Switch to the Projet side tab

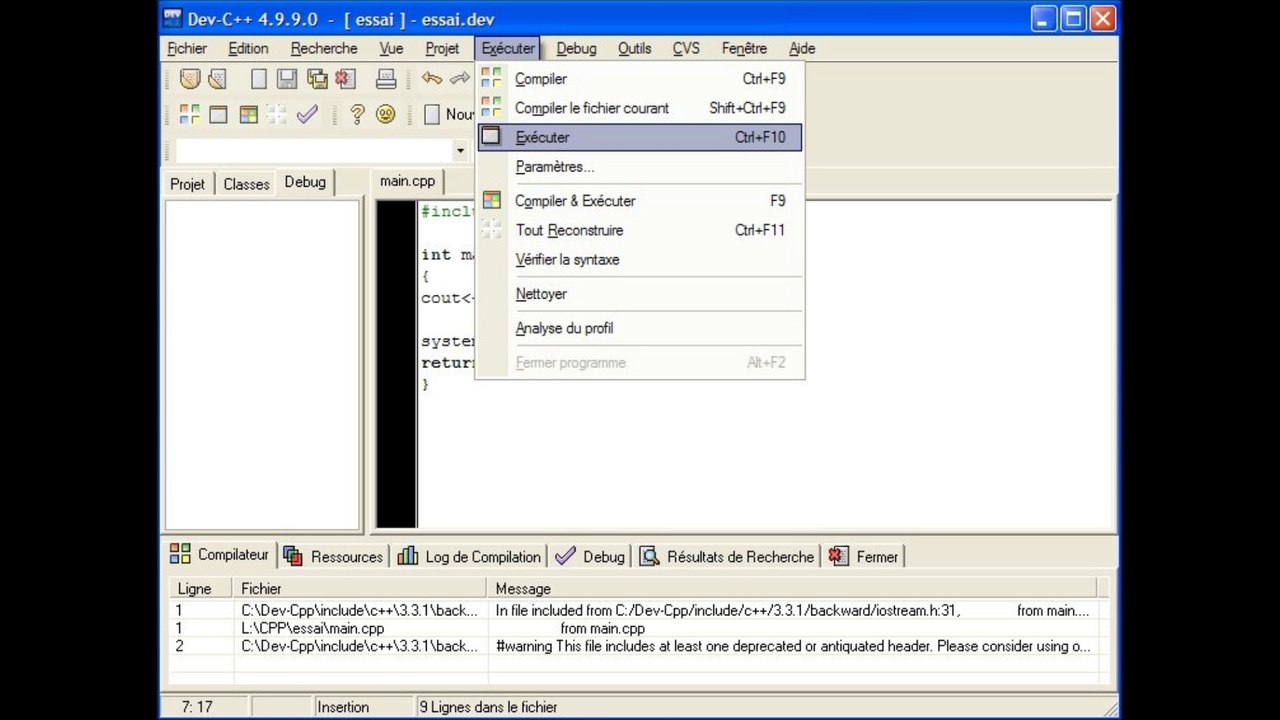(187, 183)
